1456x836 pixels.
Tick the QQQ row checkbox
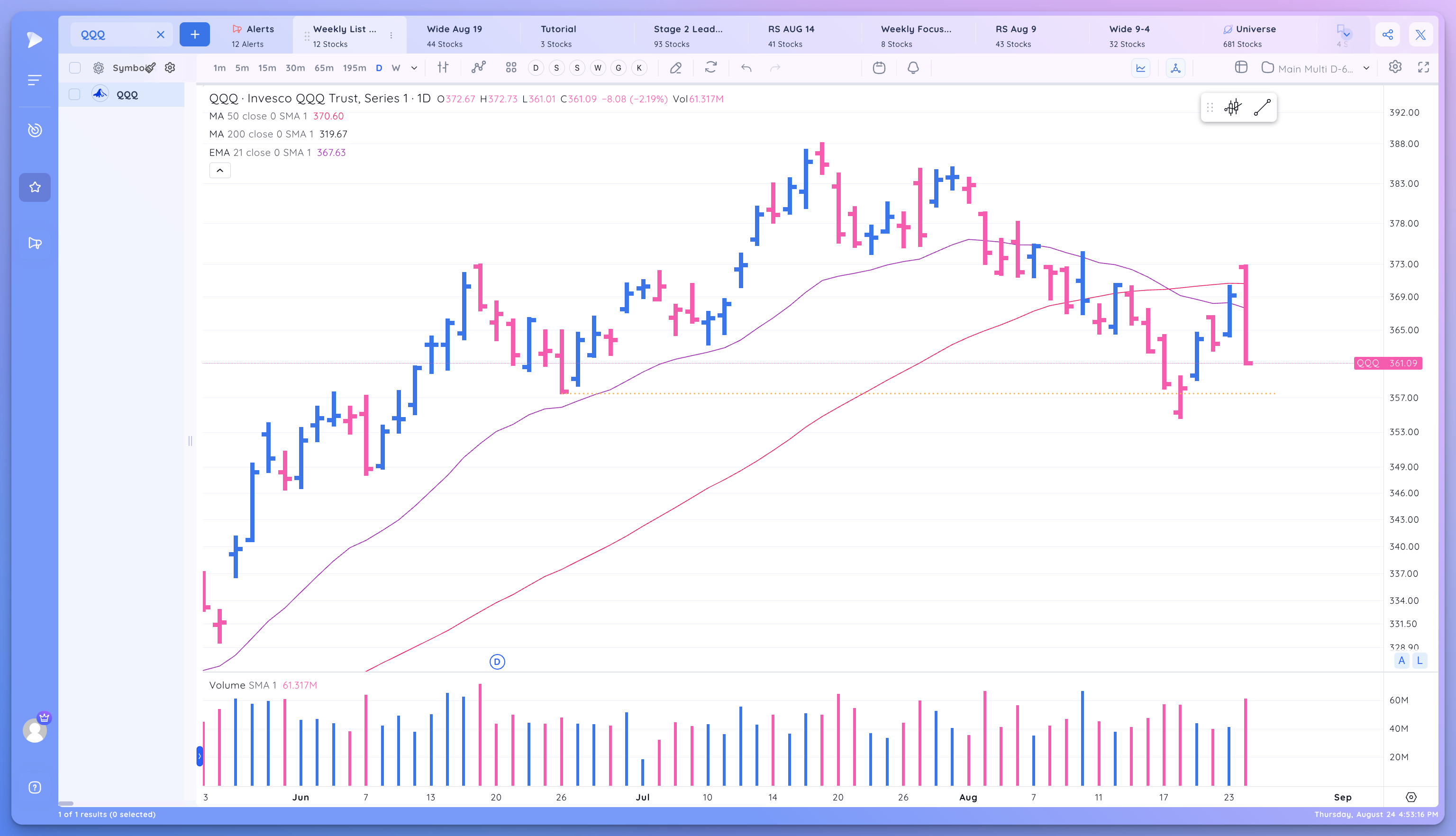tap(74, 95)
